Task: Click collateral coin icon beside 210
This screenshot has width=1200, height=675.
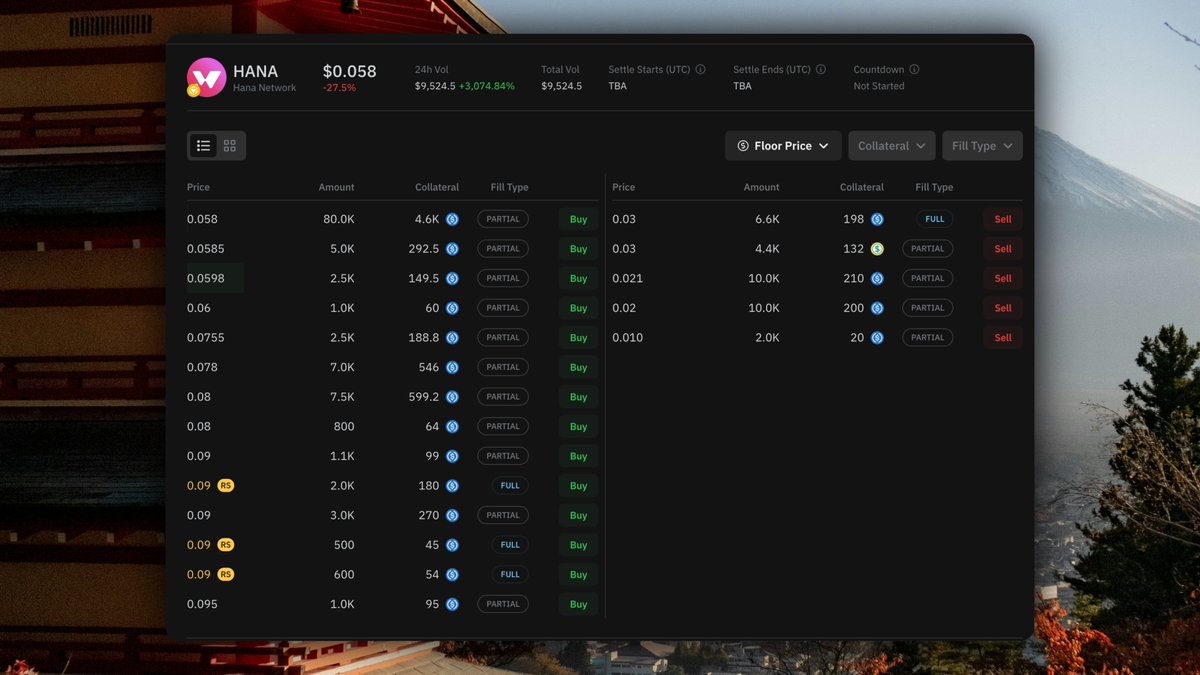Action: tap(877, 278)
